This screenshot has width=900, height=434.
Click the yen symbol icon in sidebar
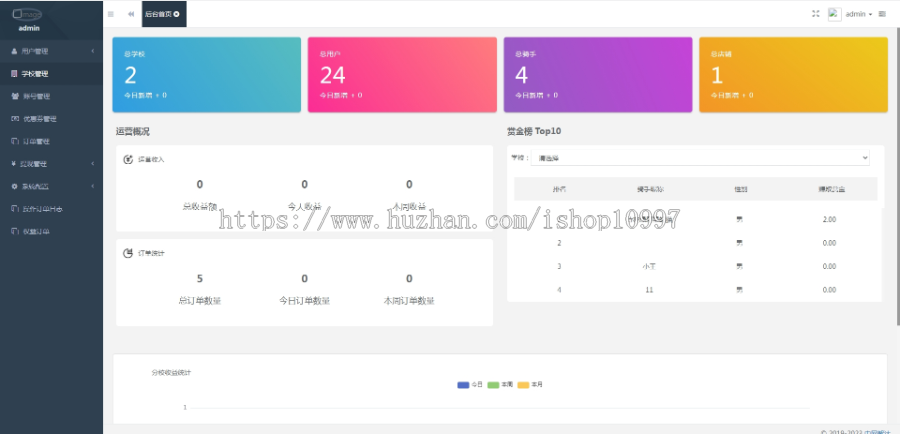[x=14, y=164]
